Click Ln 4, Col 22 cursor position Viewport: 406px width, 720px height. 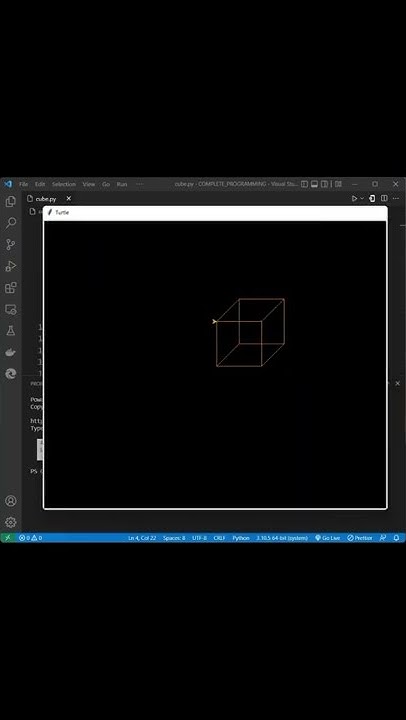pyautogui.click(x=142, y=538)
